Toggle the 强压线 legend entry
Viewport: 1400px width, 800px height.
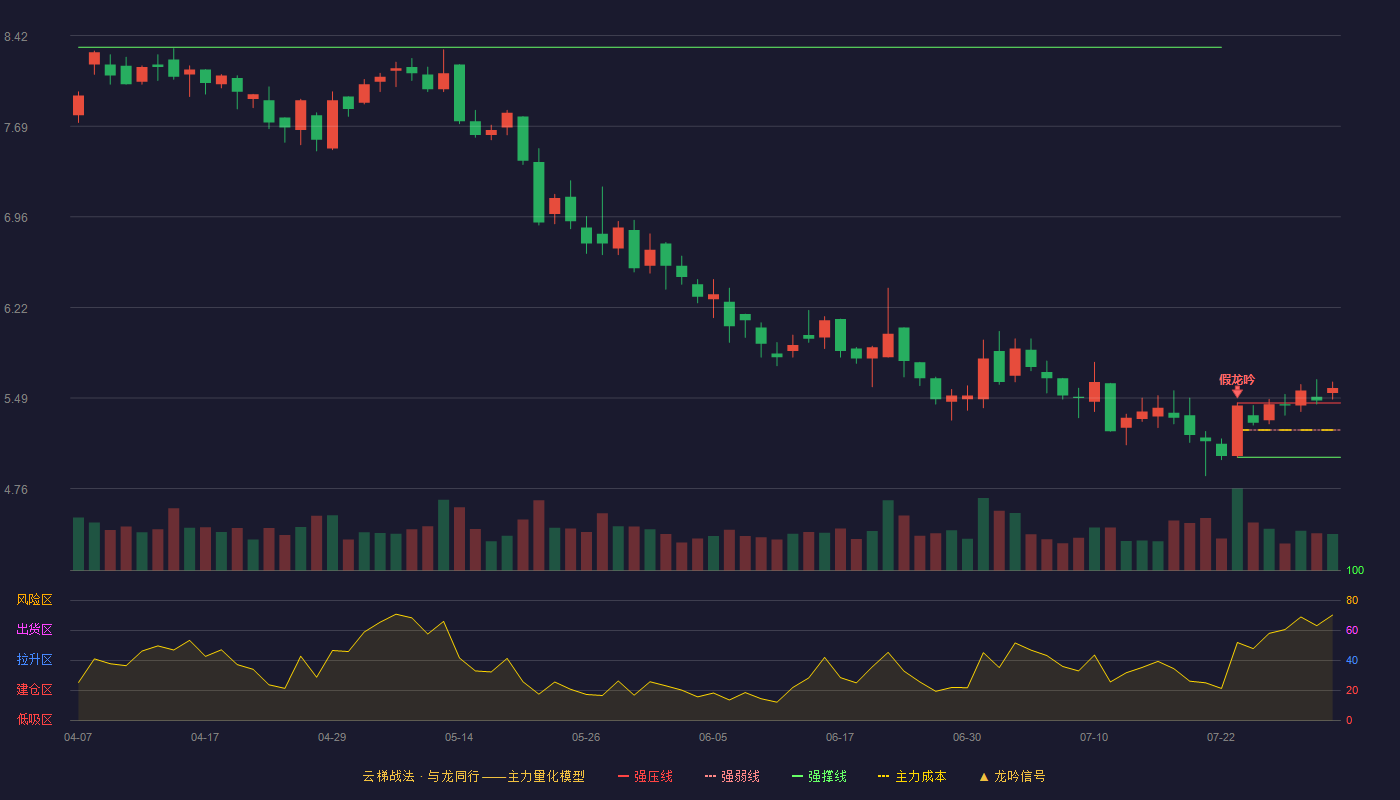[x=645, y=776]
